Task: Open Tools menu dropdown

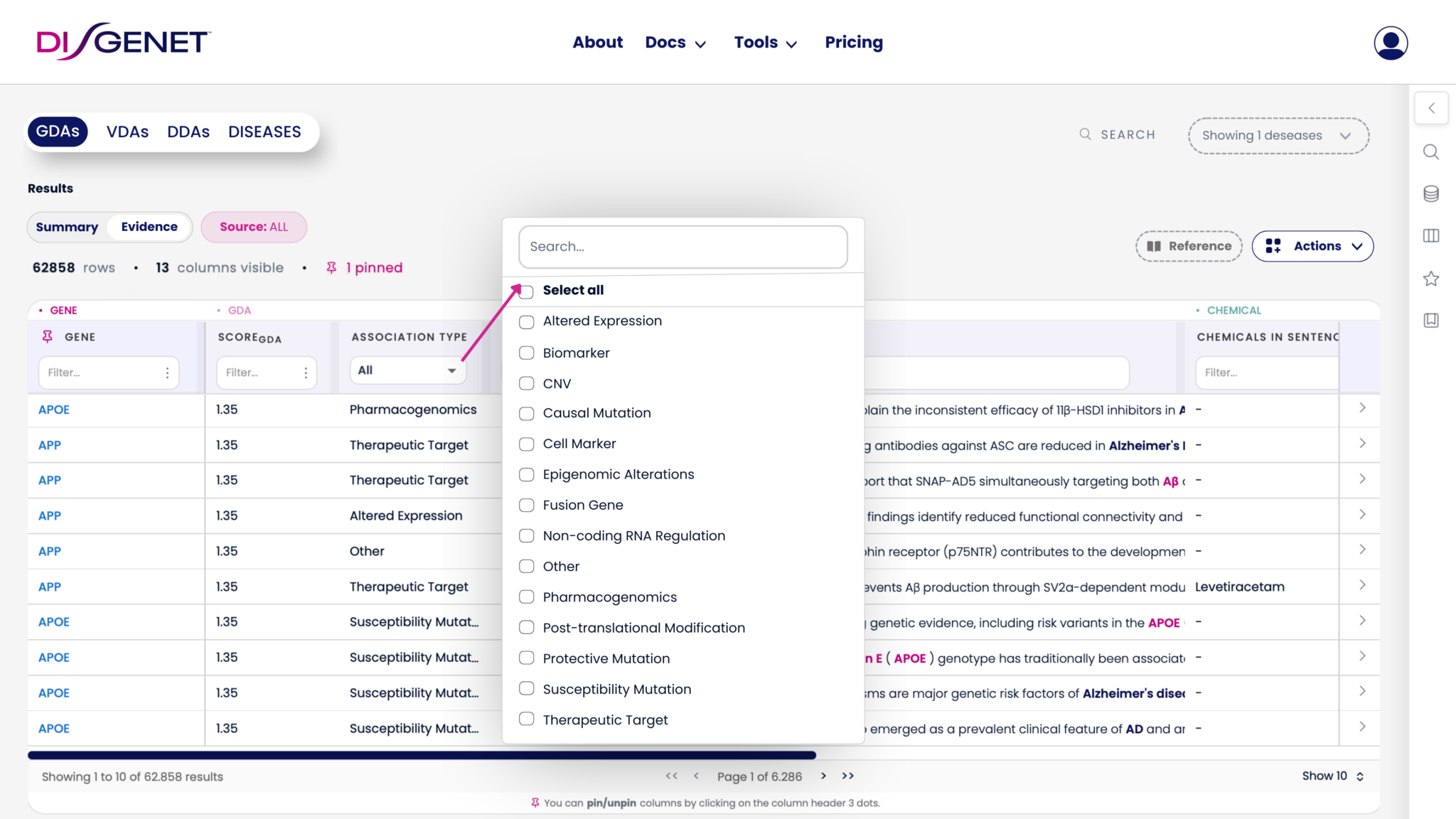Action: tap(766, 43)
